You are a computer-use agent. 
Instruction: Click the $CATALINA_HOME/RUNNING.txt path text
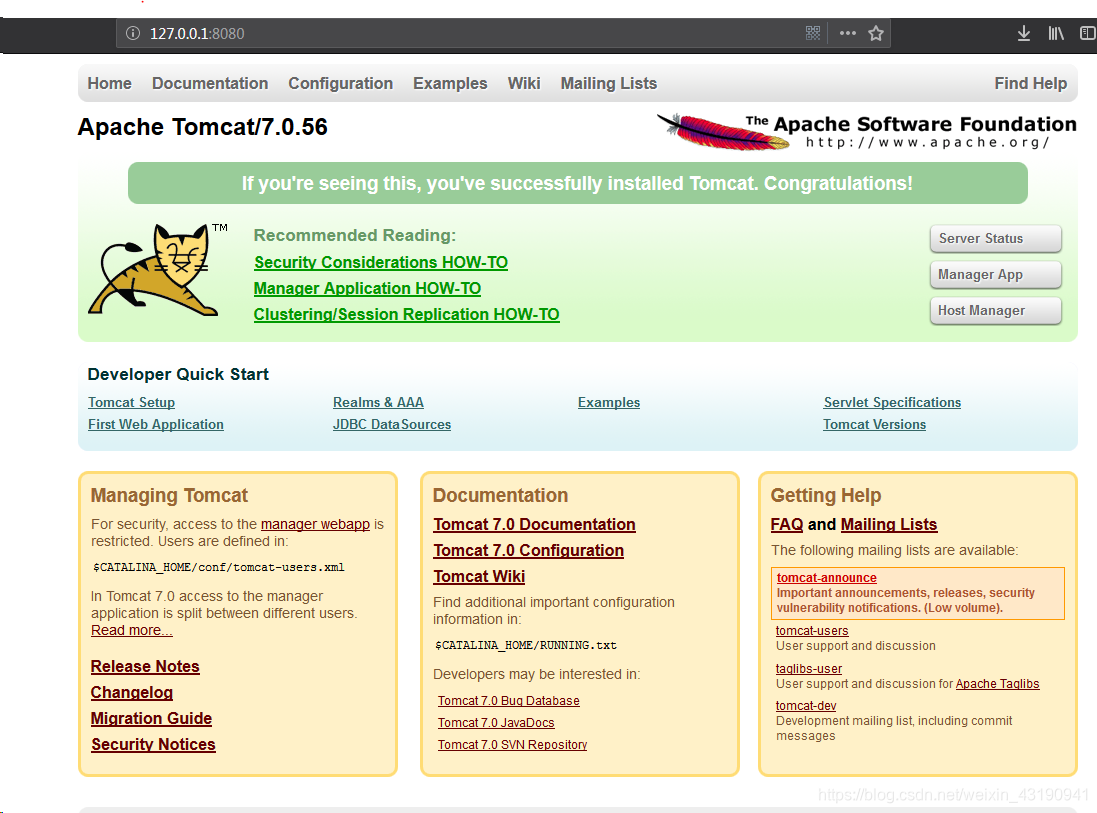525,644
